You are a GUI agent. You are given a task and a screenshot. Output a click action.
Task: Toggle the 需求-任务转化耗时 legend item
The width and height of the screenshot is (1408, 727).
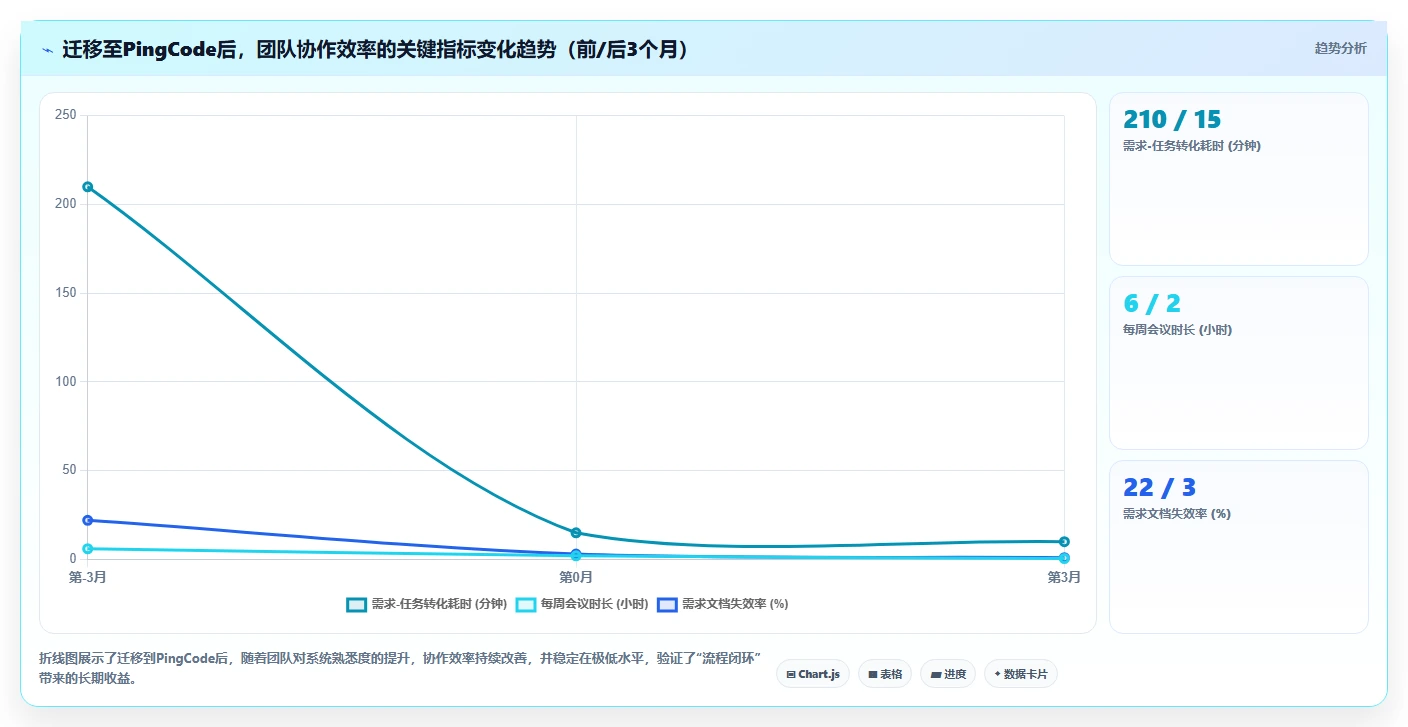coord(427,604)
